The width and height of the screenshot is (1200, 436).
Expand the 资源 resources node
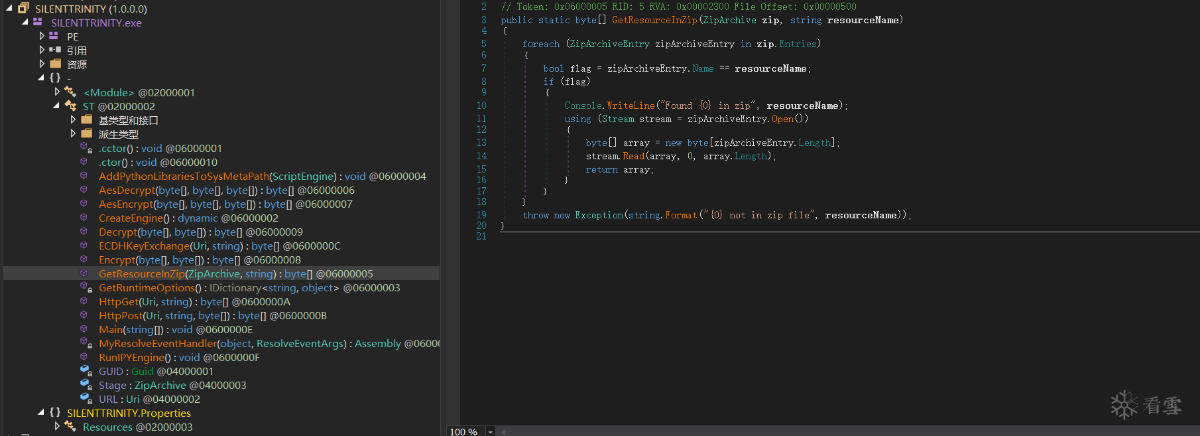pyautogui.click(x=41, y=64)
